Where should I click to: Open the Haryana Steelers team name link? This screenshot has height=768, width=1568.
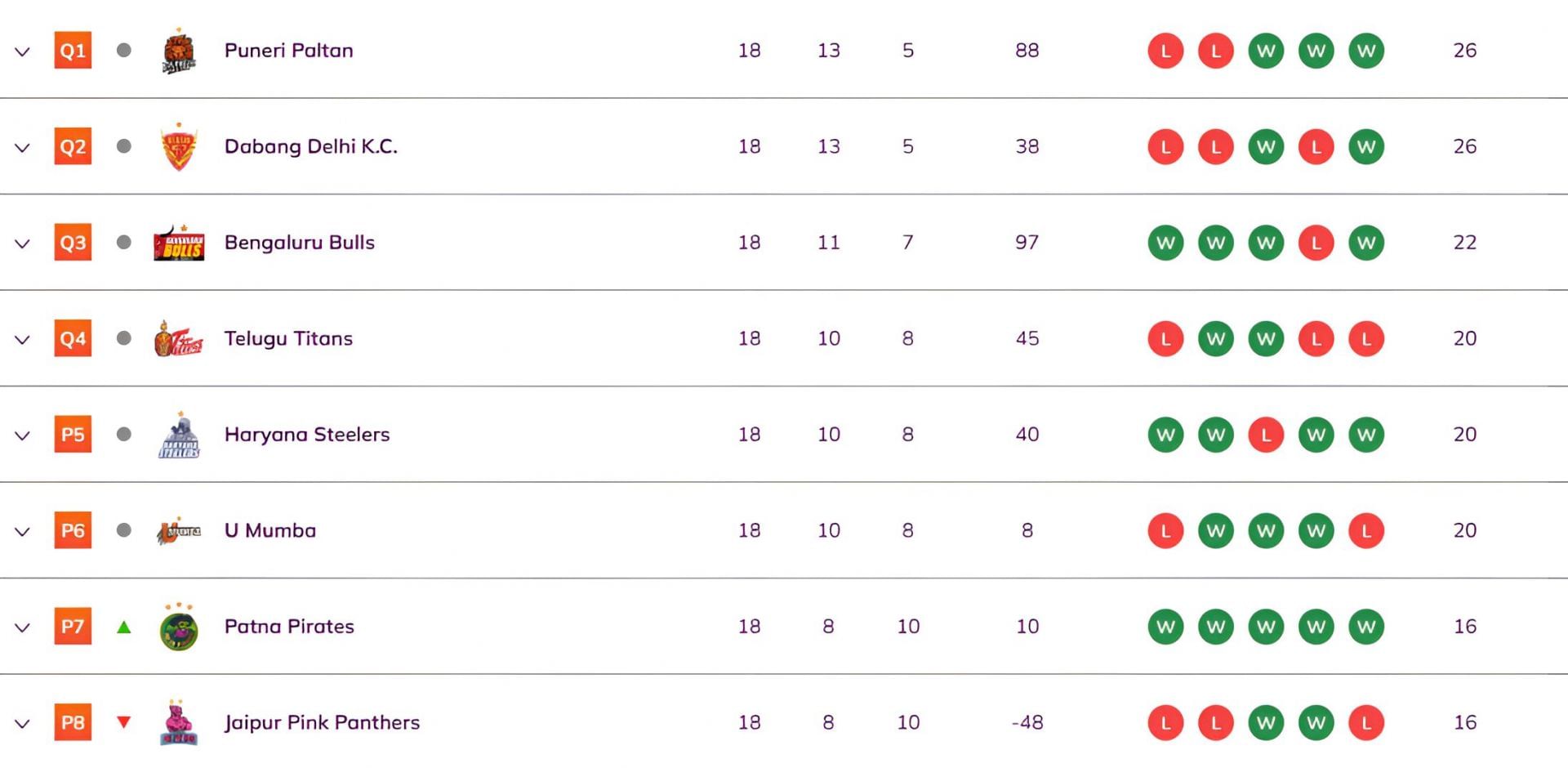[x=307, y=435]
